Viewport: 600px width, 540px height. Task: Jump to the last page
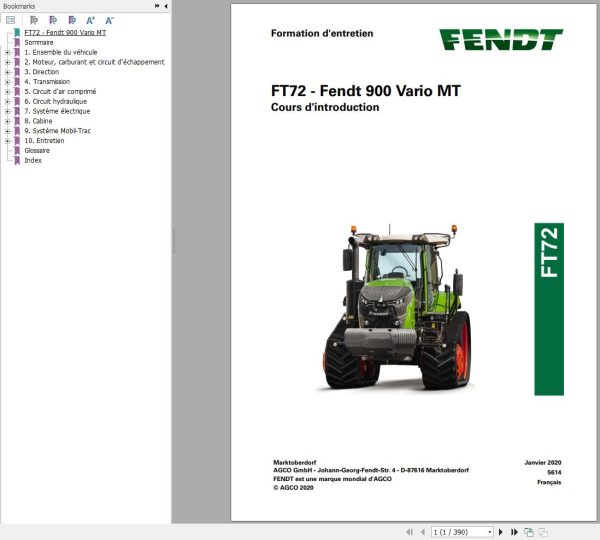coord(514,532)
